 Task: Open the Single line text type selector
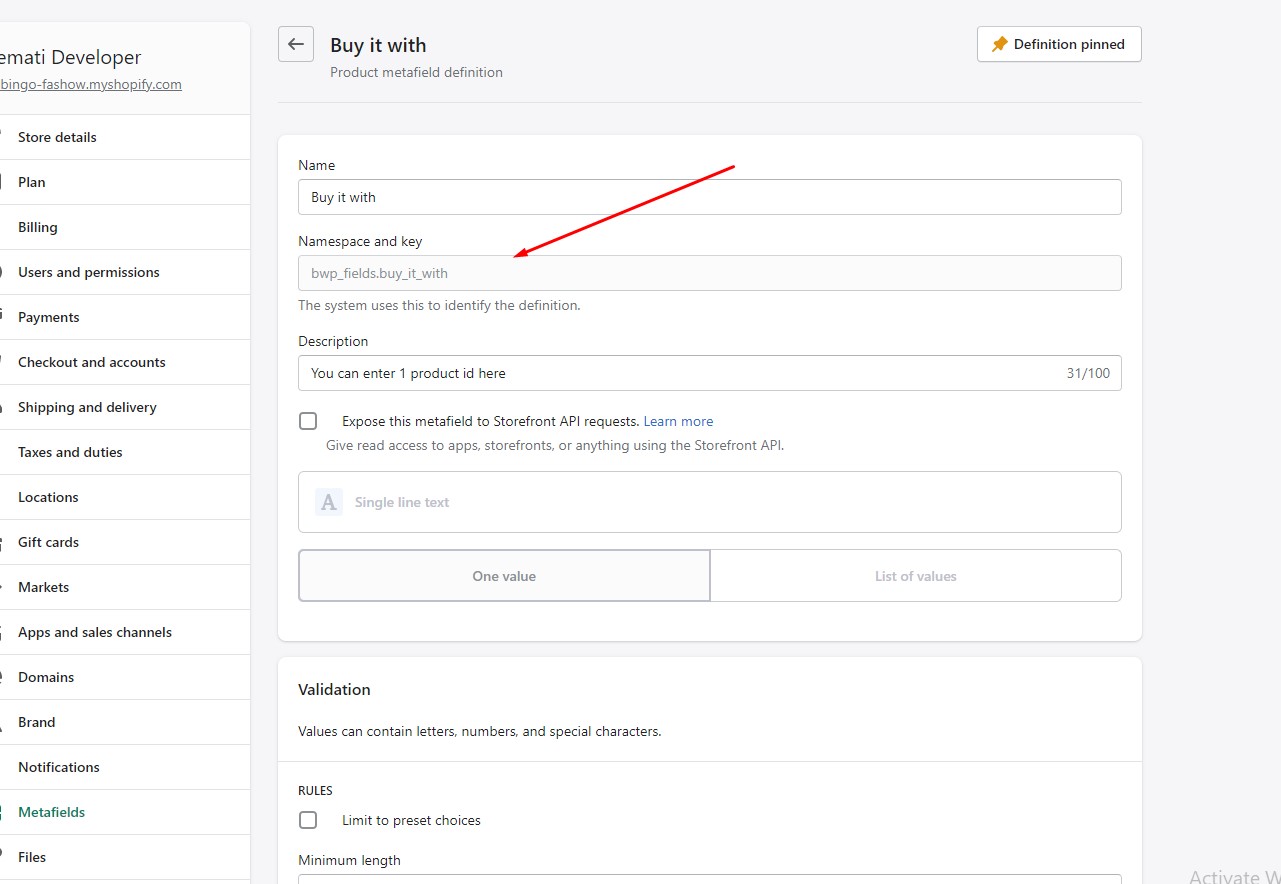[709, 502]
